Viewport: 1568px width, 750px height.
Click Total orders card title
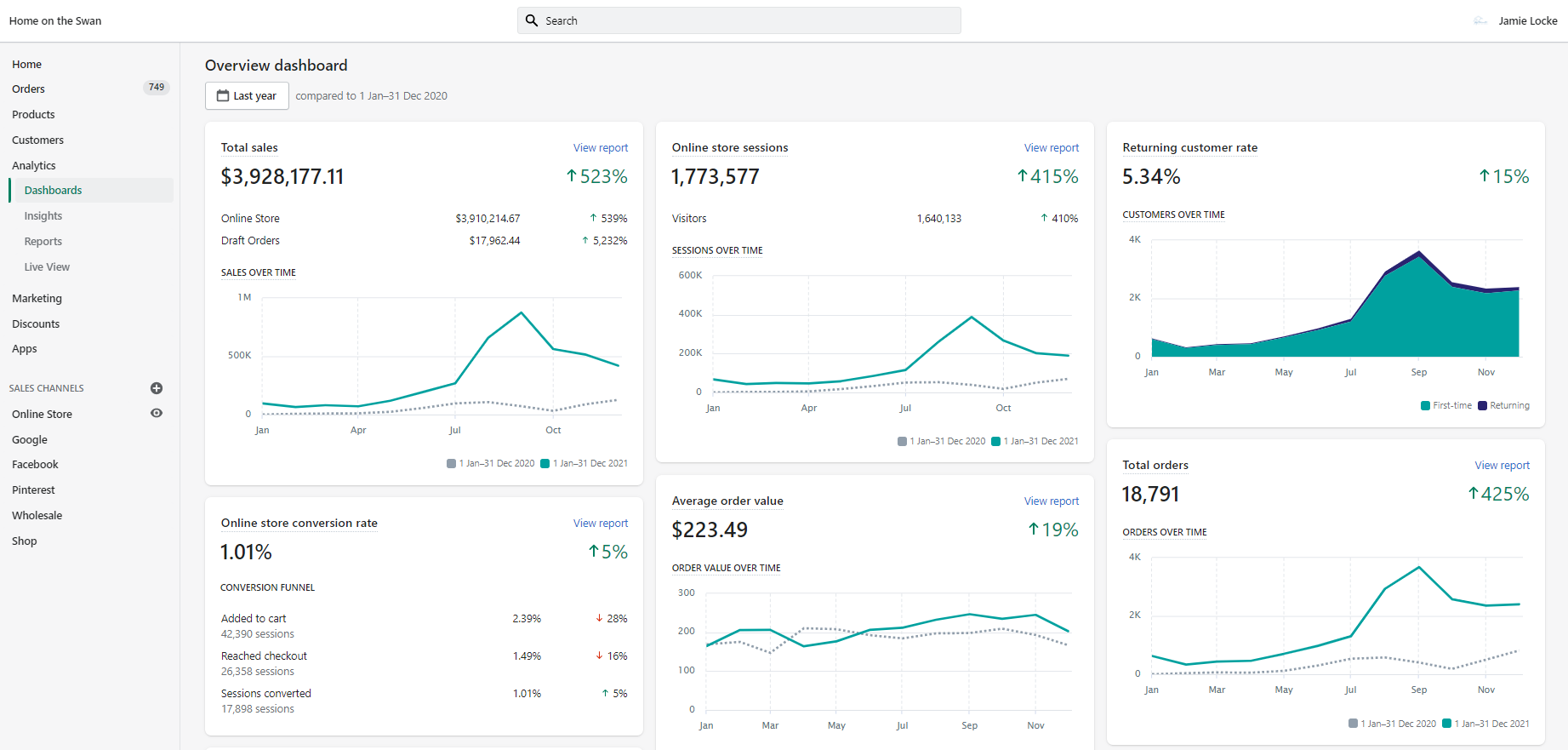[x=1155, y=465]
